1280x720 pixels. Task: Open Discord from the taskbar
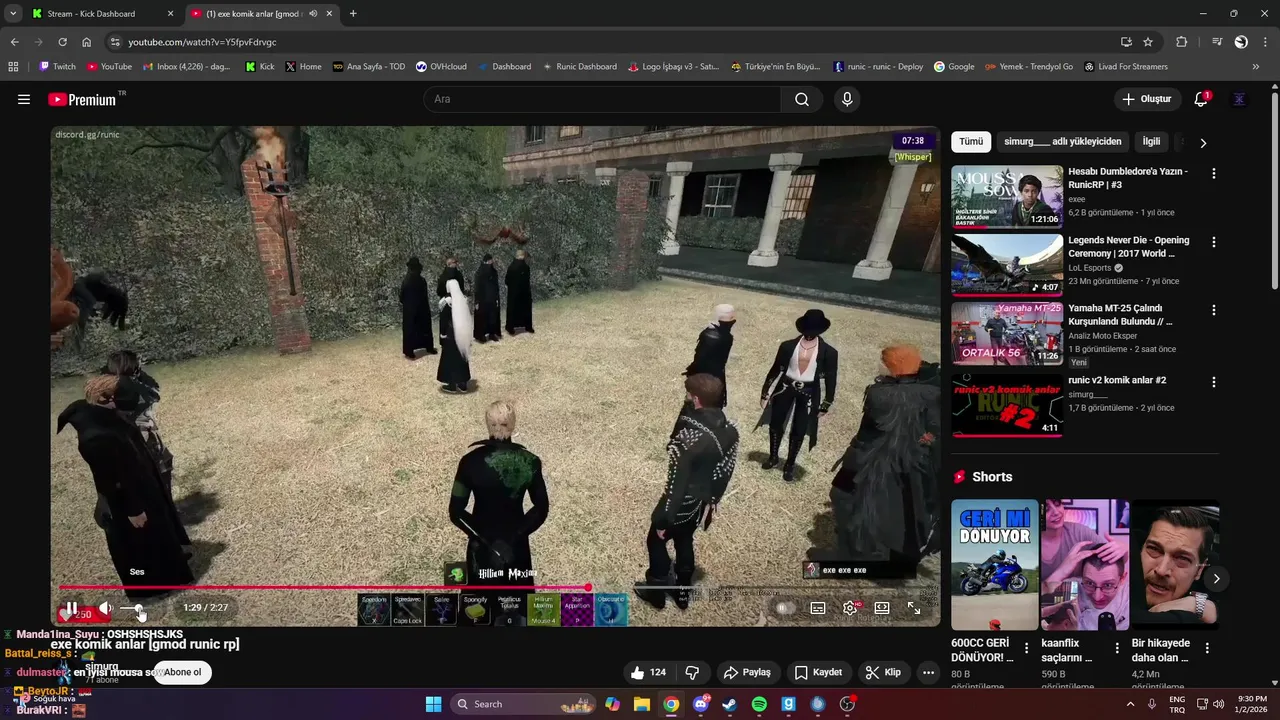(700, 704)
